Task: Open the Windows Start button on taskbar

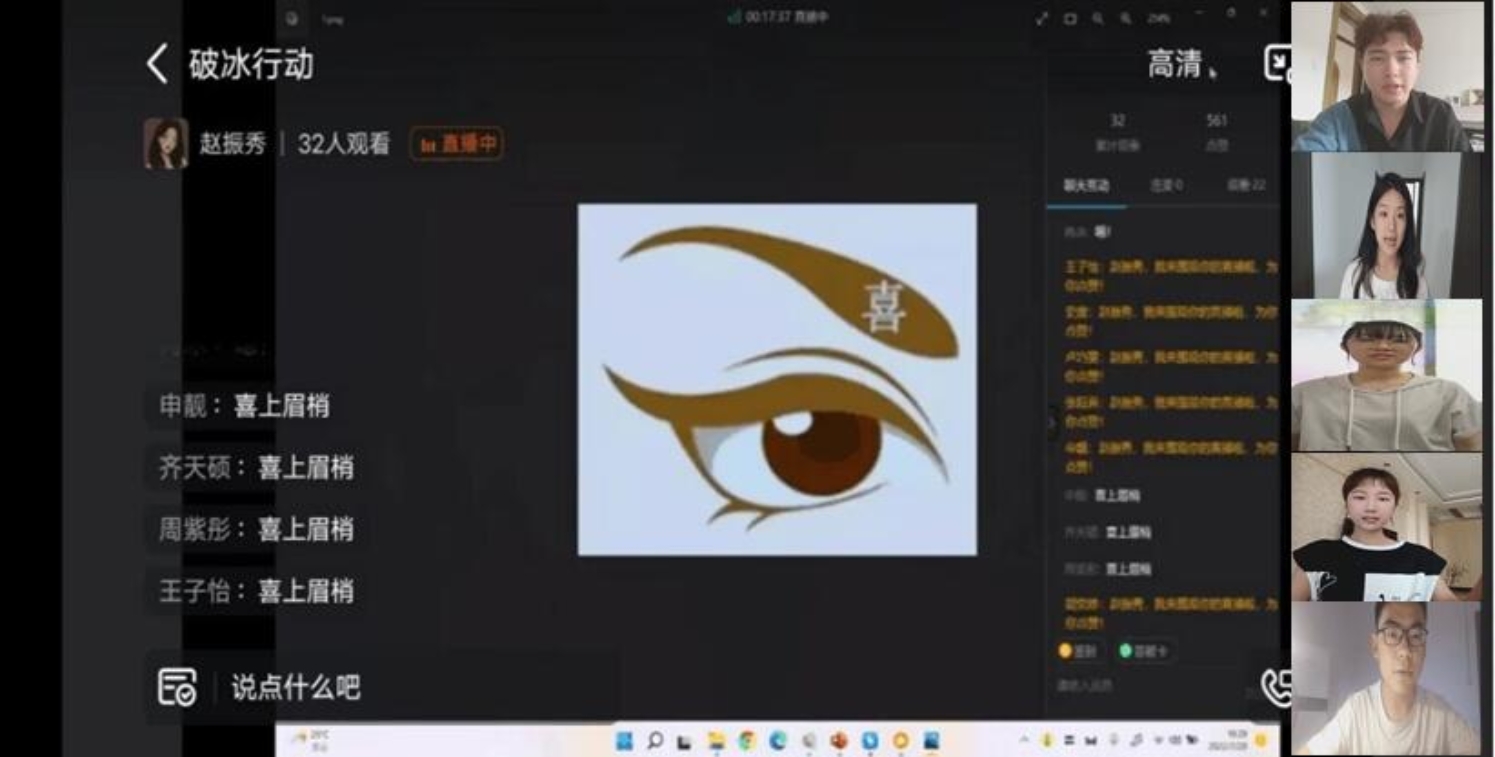Action: coord(625,741)
